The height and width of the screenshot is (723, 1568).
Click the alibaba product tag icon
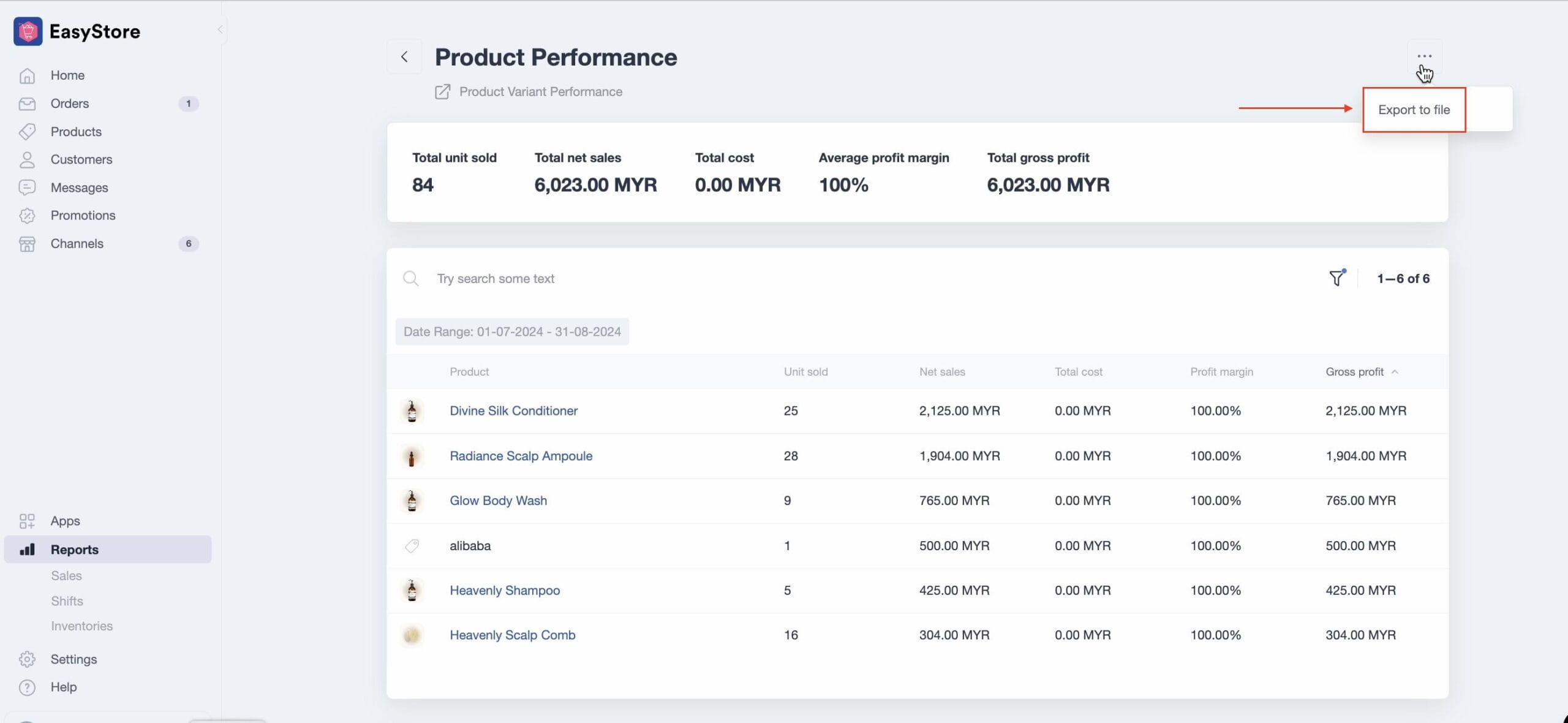pyautogui.click(x=412, y=546)
